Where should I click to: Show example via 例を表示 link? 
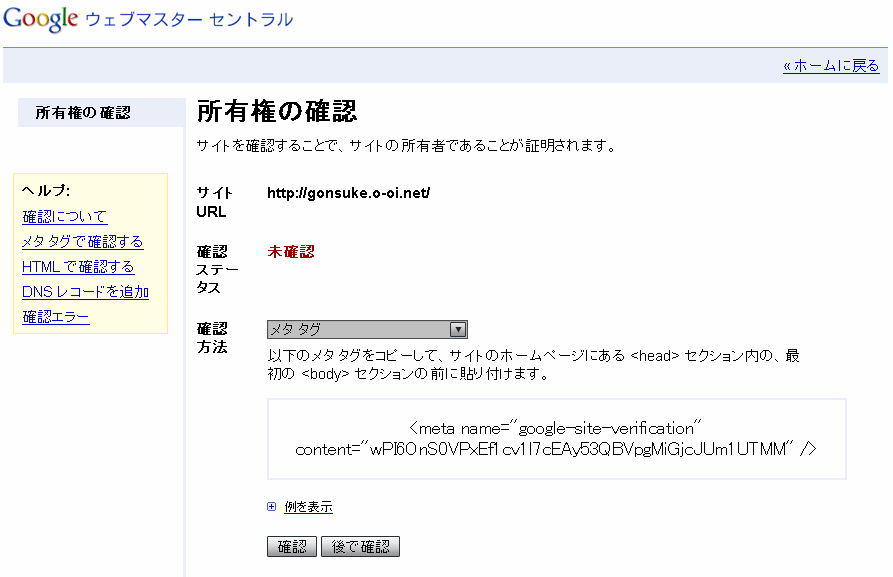click(308, 506)
